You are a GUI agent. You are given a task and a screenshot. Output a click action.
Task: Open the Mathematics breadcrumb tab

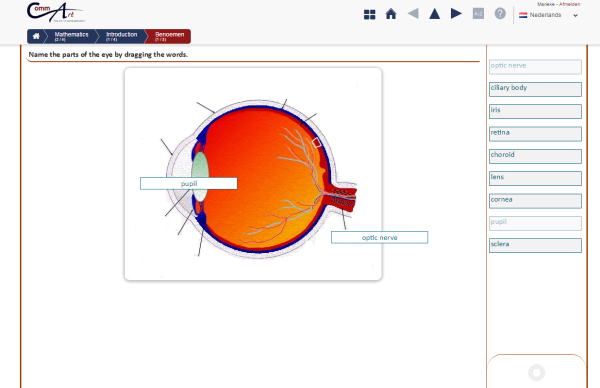click(x=71, y=36)
